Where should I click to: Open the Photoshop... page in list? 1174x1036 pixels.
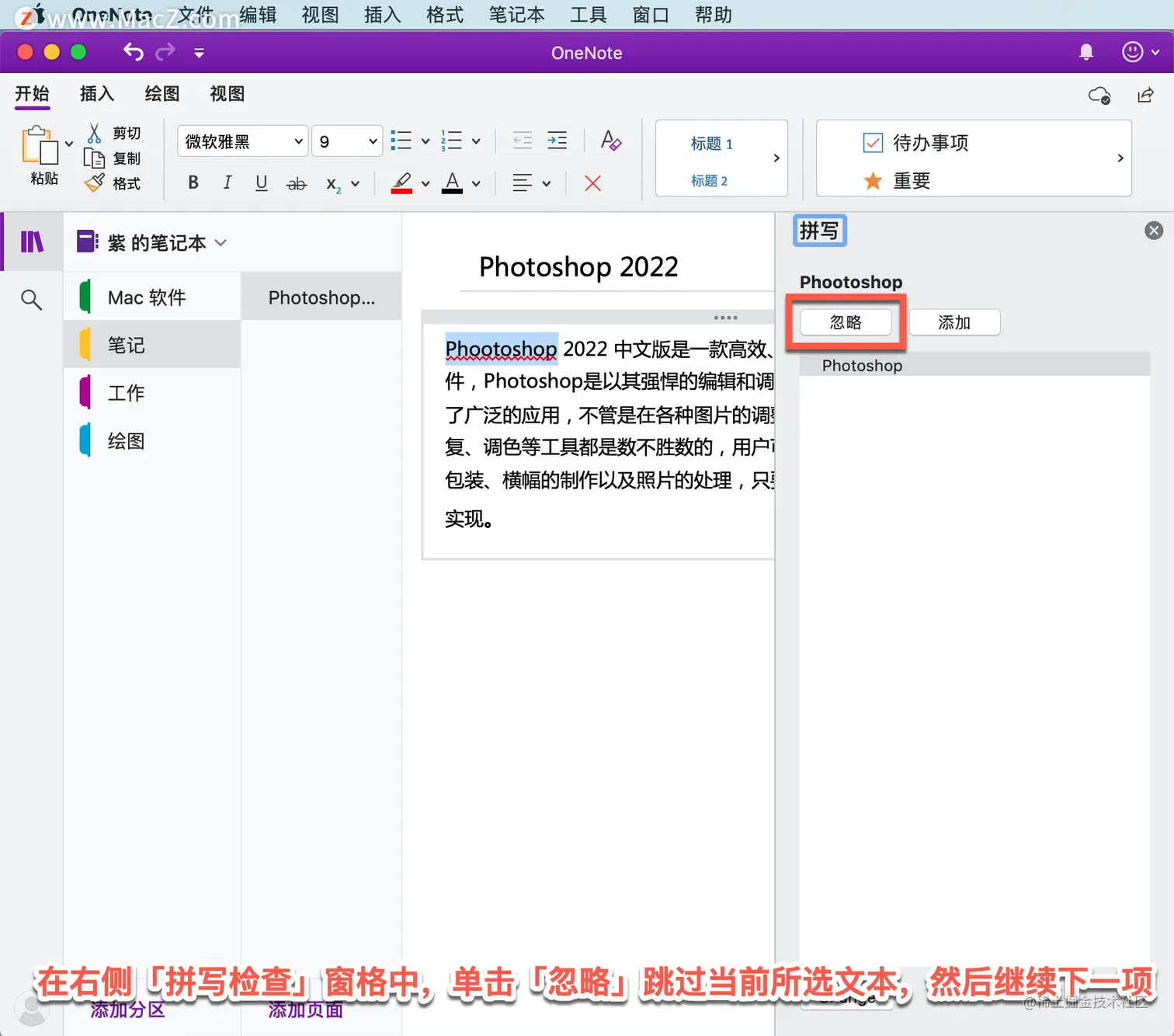pyautogui.click(x=321, y=297)
